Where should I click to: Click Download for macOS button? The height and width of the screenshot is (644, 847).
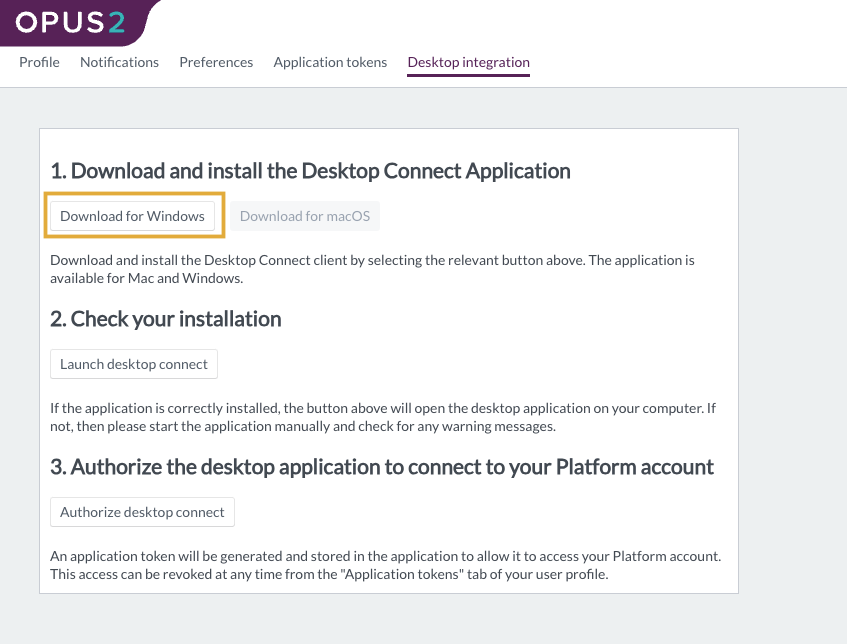tap(305, 216)
